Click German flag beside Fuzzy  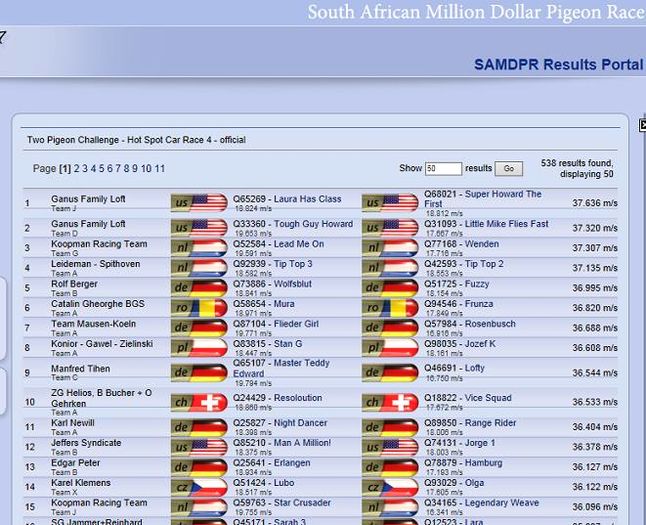point(390,288)
